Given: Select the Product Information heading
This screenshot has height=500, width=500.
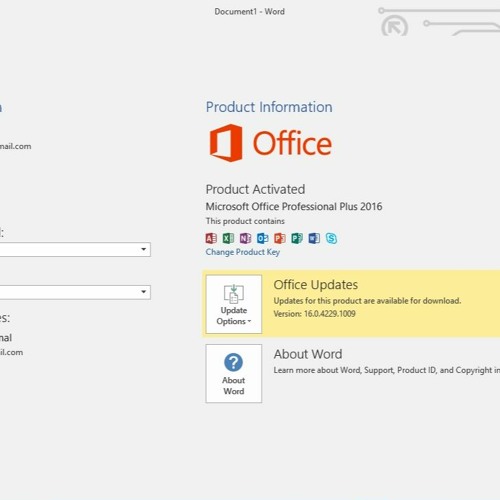Looking at the screenshot, I should click(x=269, y=107).
